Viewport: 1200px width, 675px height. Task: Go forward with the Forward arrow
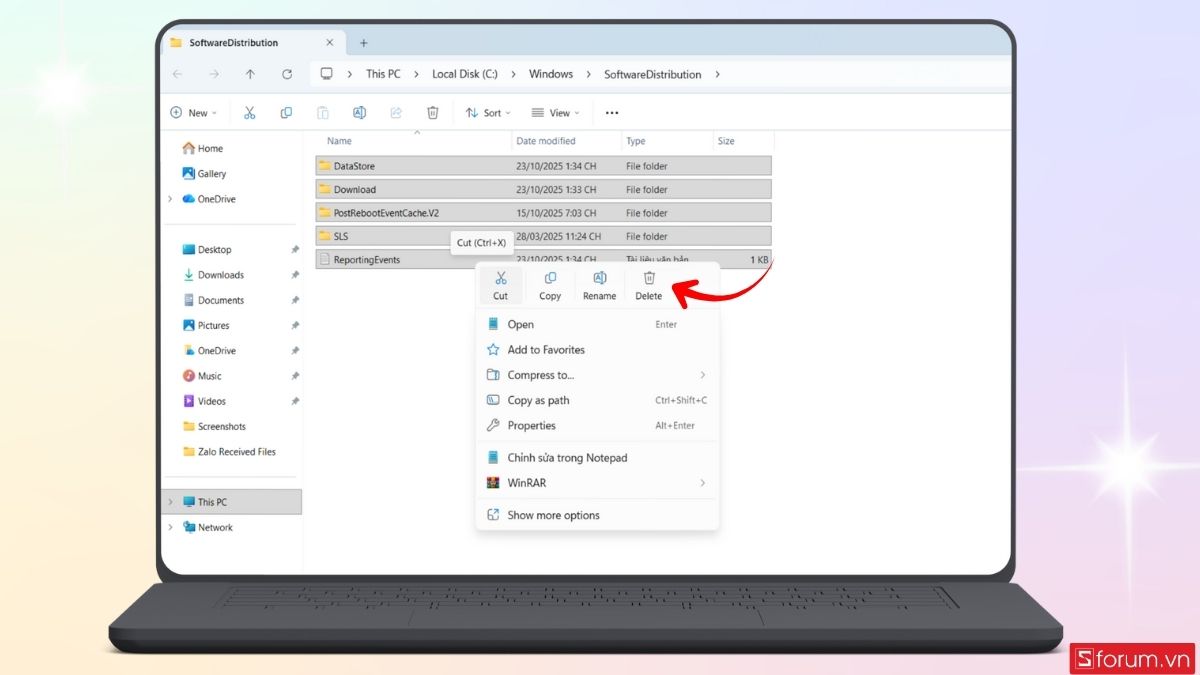click(x=214, y=74)
